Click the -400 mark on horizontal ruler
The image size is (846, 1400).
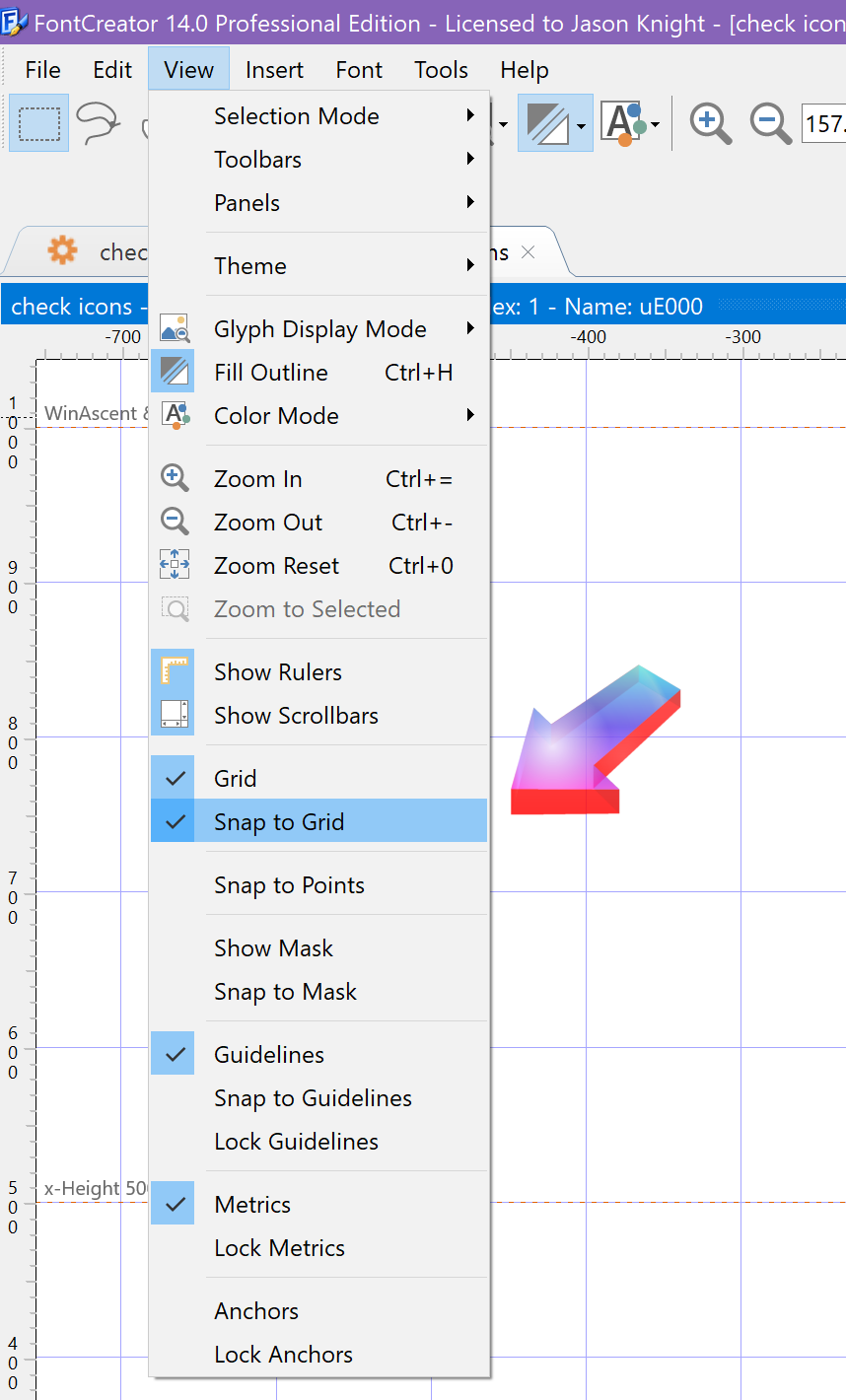coord(588,336)
